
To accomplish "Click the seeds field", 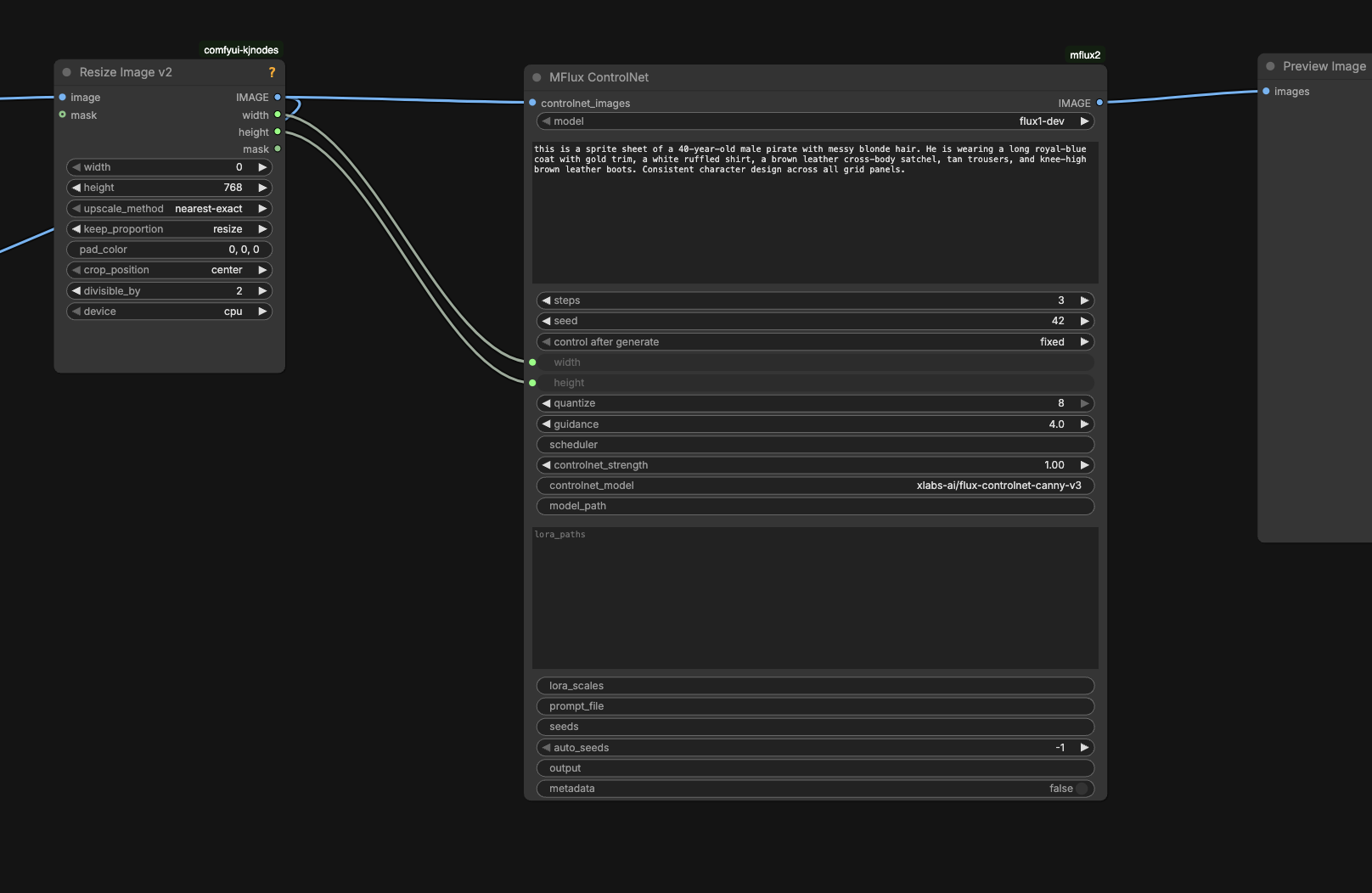I will click(815, 727).
